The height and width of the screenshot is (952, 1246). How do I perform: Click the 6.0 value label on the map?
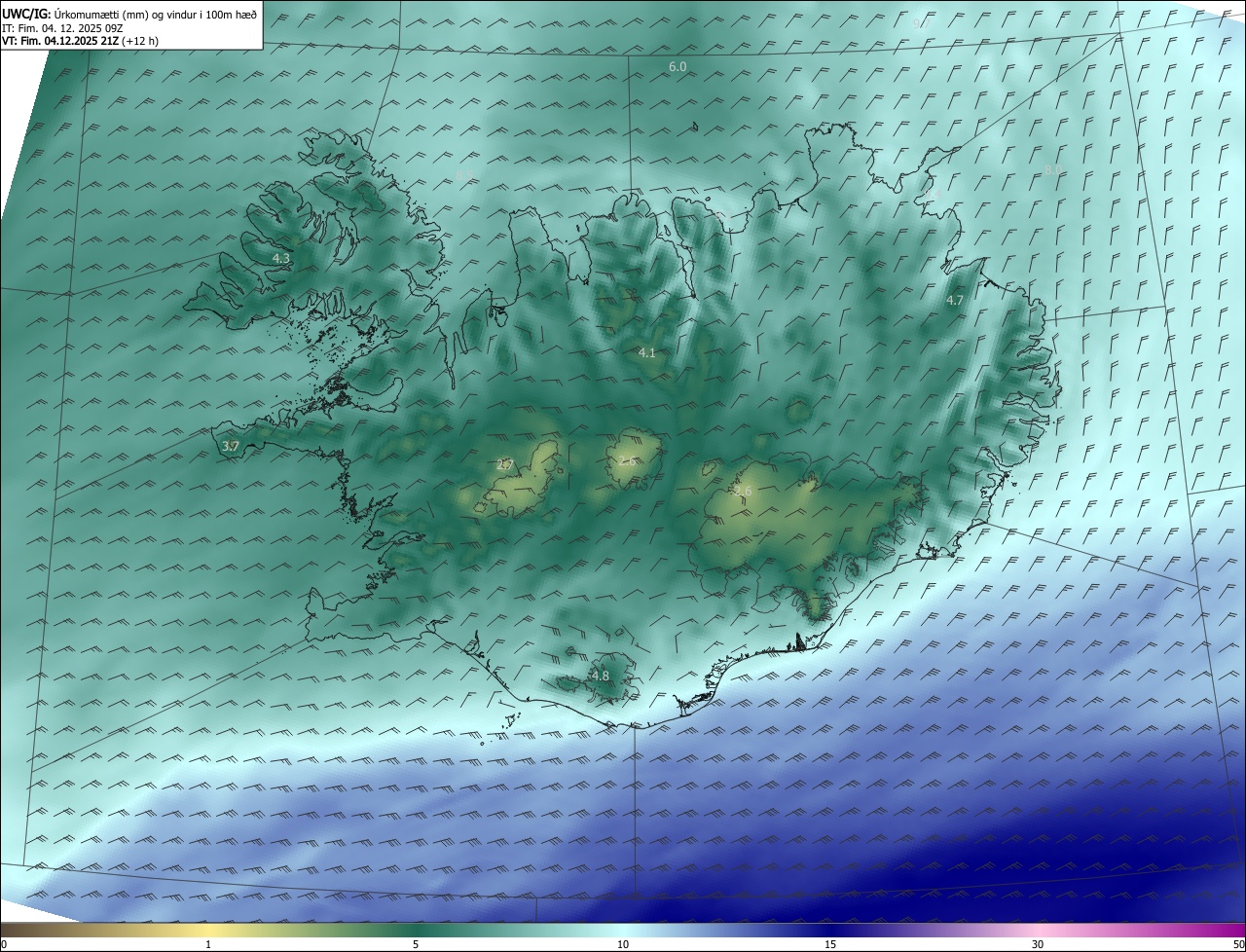pyautogui.click(x=678, y=66)
